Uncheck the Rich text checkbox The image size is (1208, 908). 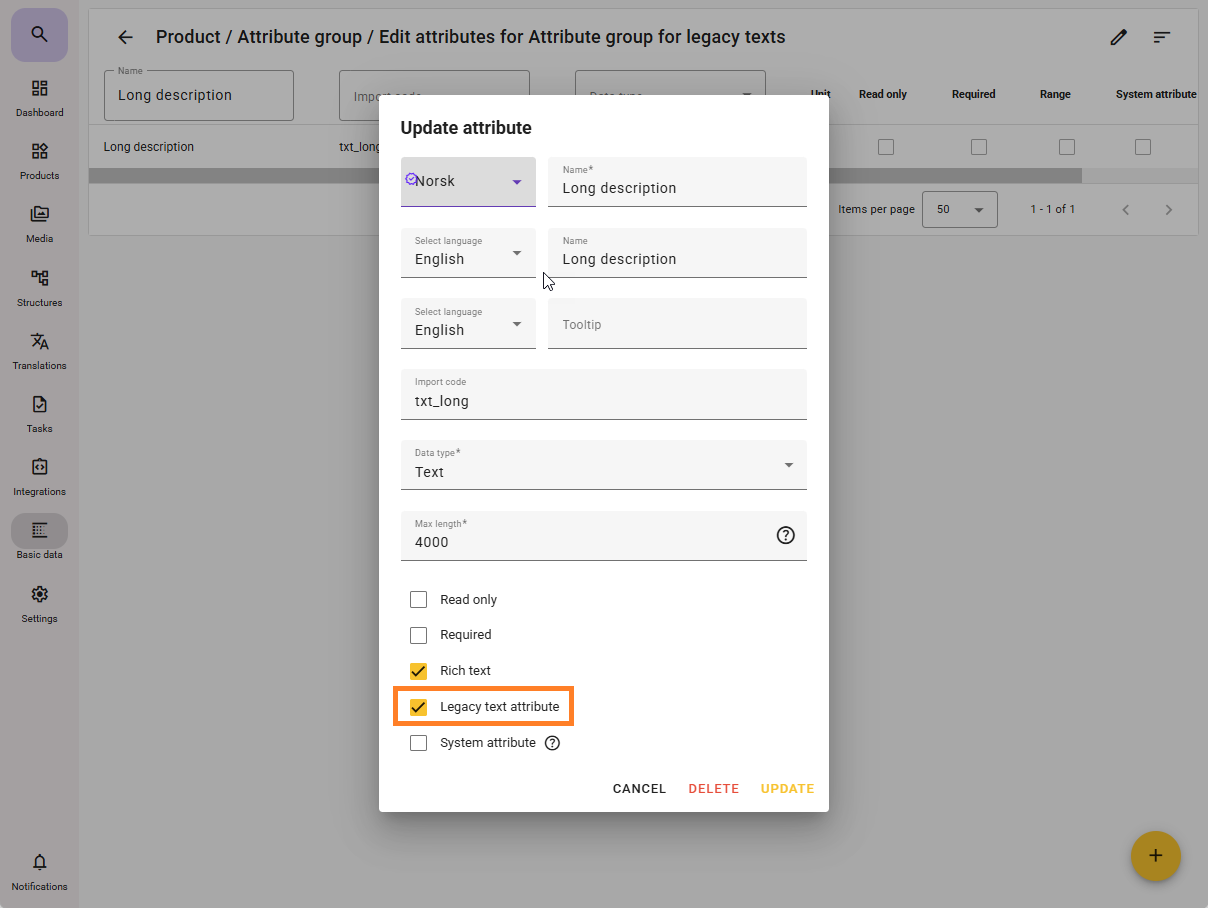tap(419, 671)
